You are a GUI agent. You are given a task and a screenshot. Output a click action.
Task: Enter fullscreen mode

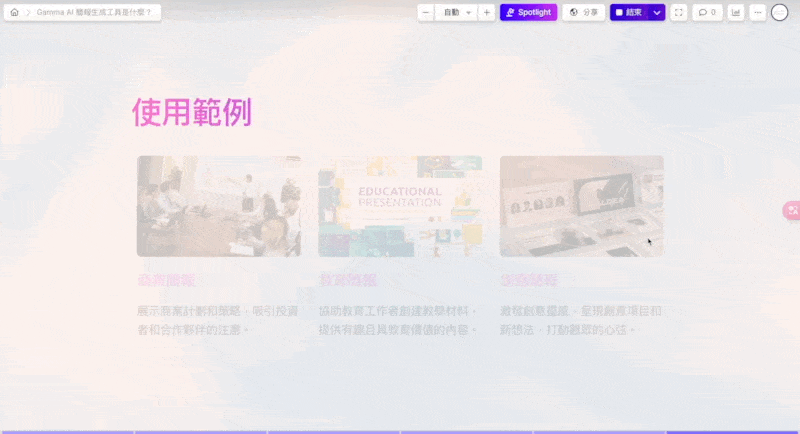(679, 12)
